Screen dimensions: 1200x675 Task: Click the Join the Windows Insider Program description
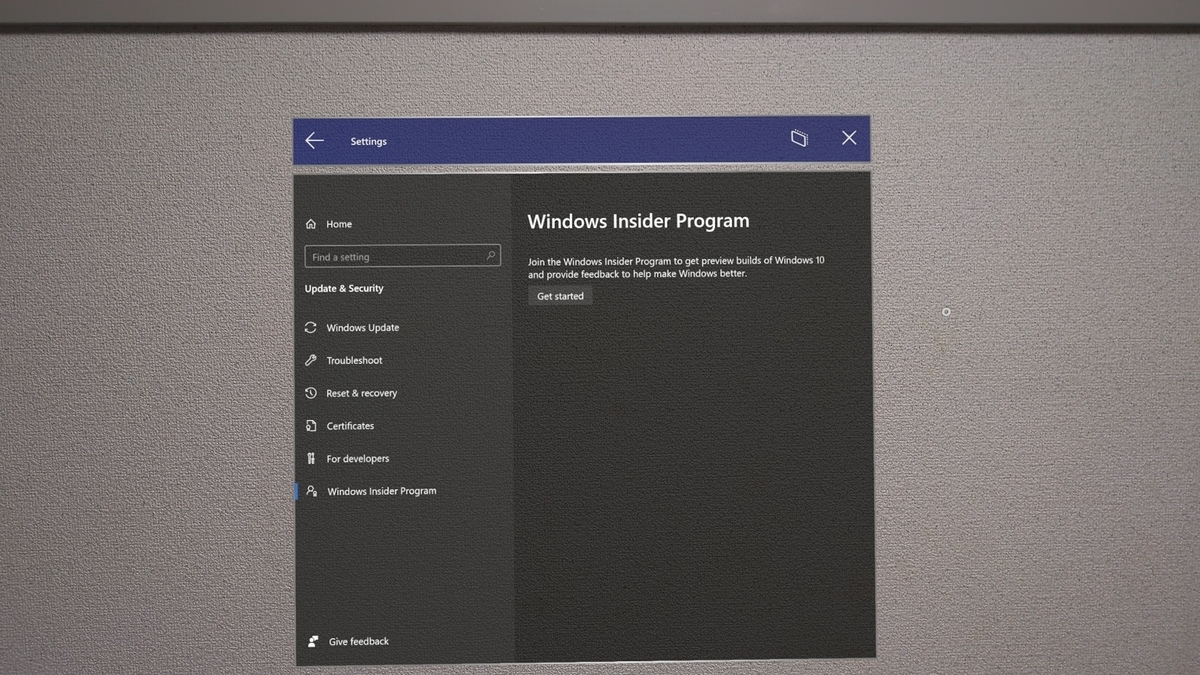[676, 267]
